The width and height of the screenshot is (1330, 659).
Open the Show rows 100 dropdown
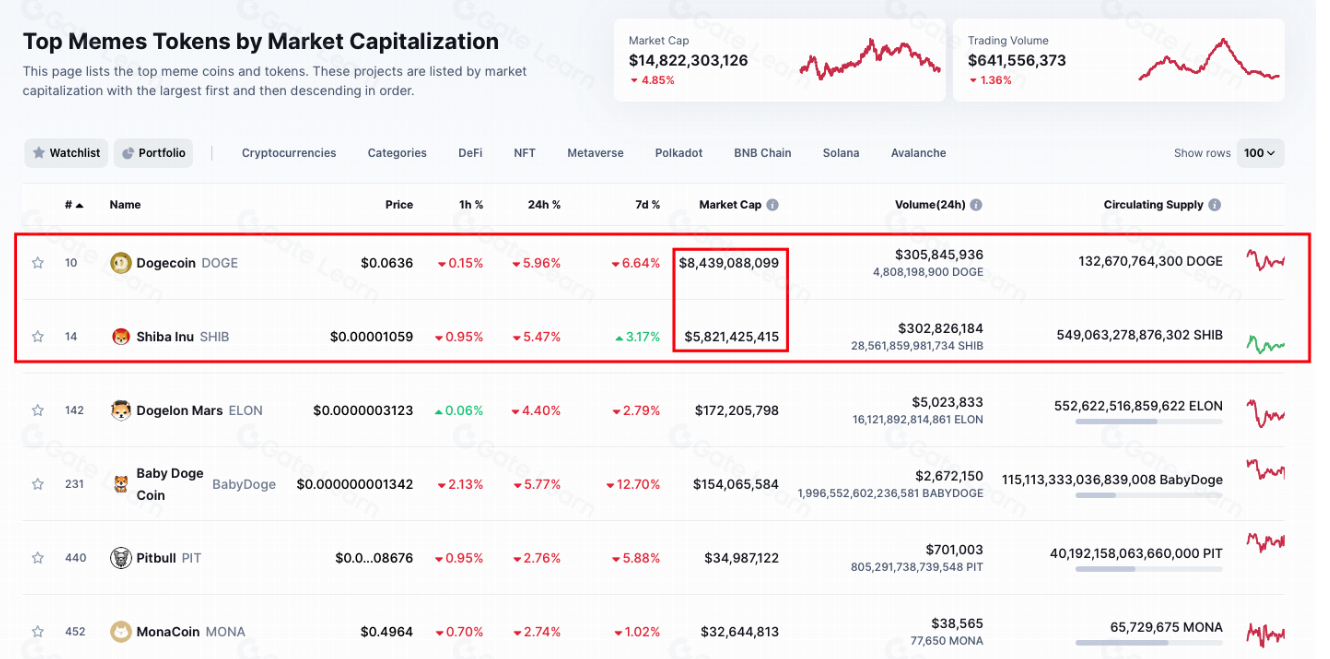pos(1260,153)
